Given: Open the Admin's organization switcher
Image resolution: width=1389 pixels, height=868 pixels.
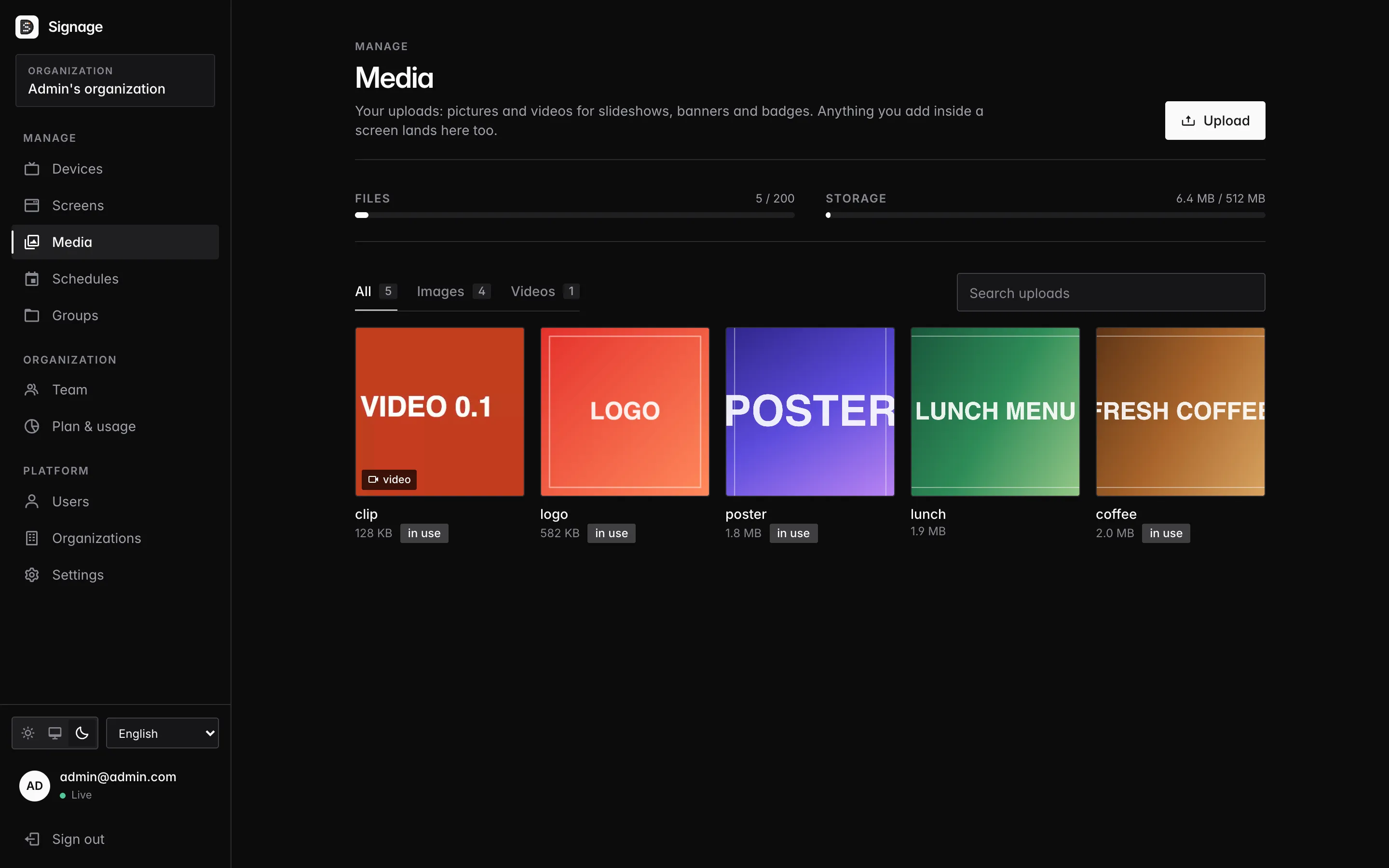Looking at the screenshot, I should [x=115, y=81].
